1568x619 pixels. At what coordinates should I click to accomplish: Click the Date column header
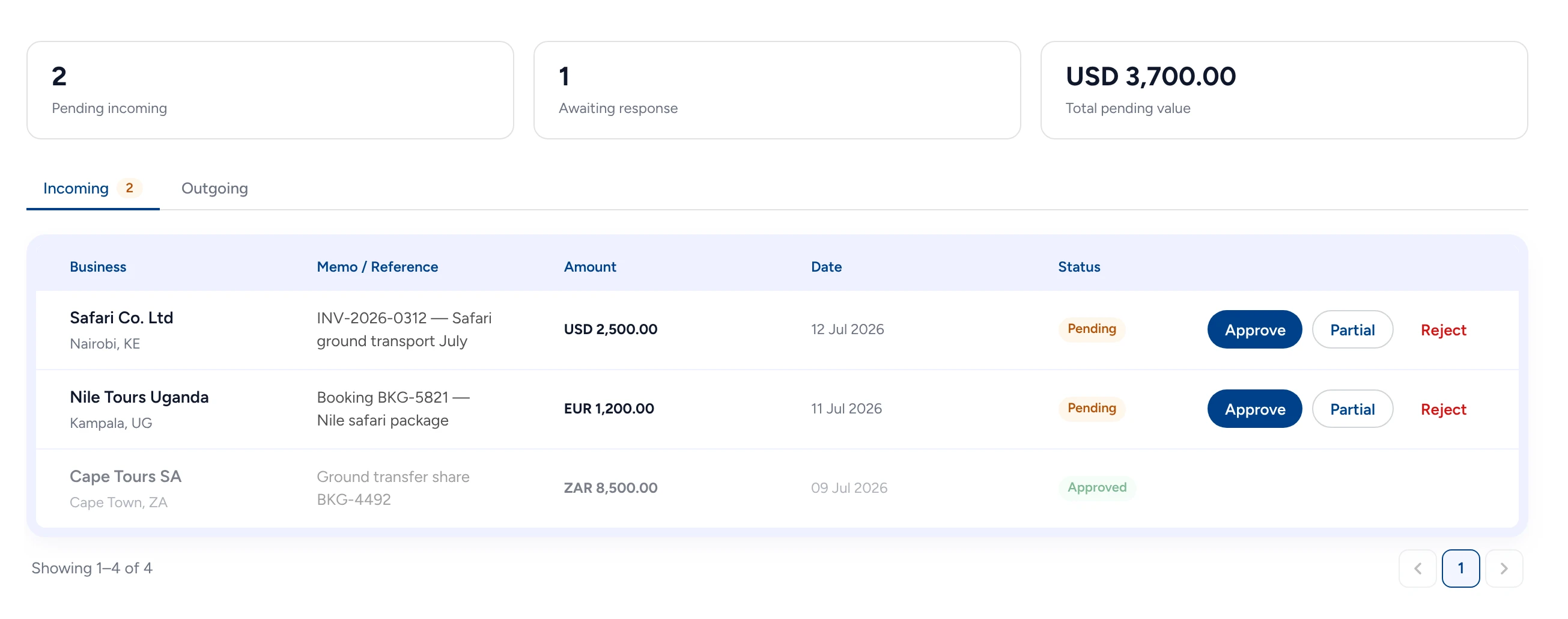[826, 267]
